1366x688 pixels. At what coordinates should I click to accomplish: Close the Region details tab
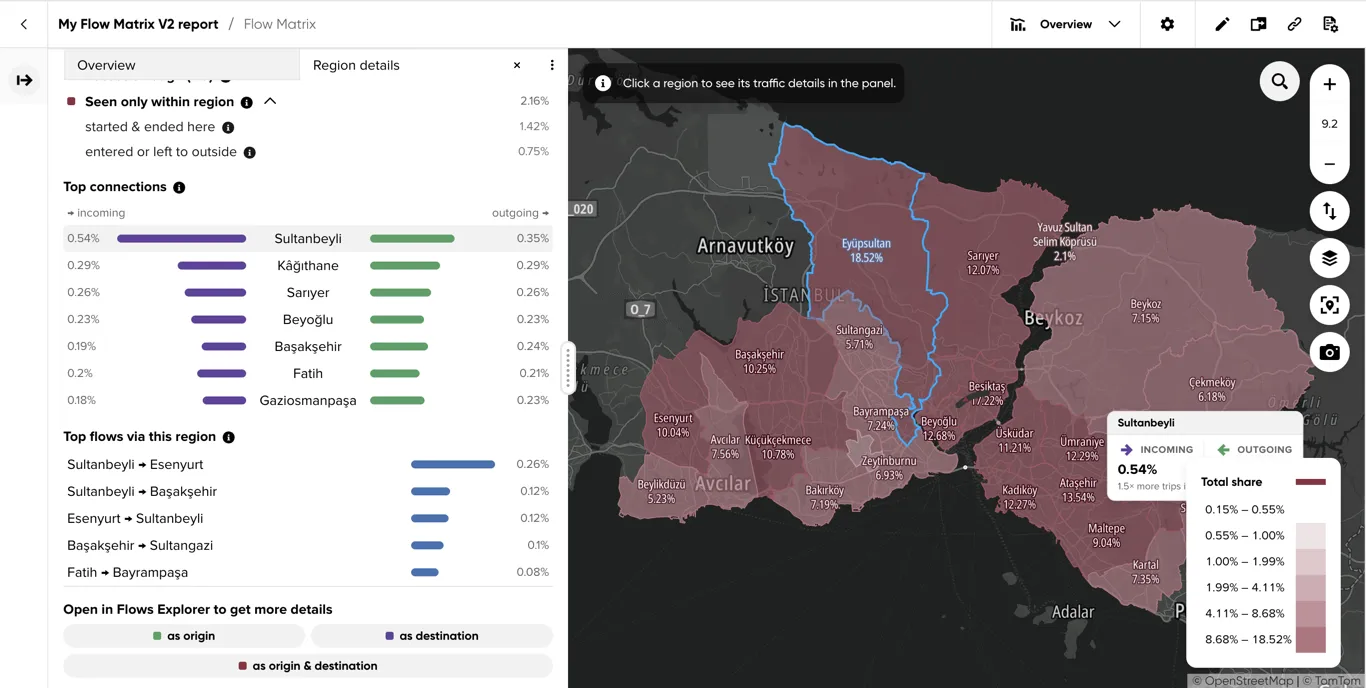coord(517,65)
